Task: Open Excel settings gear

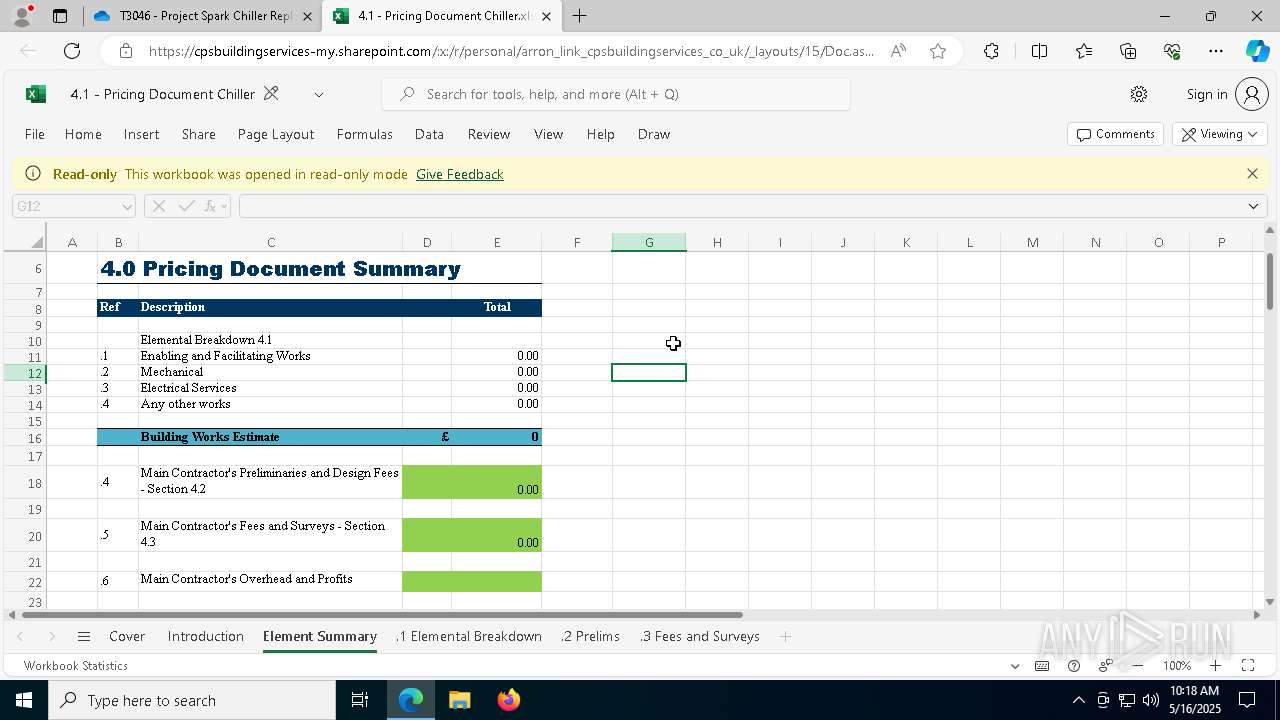Action: [1138, 94]
